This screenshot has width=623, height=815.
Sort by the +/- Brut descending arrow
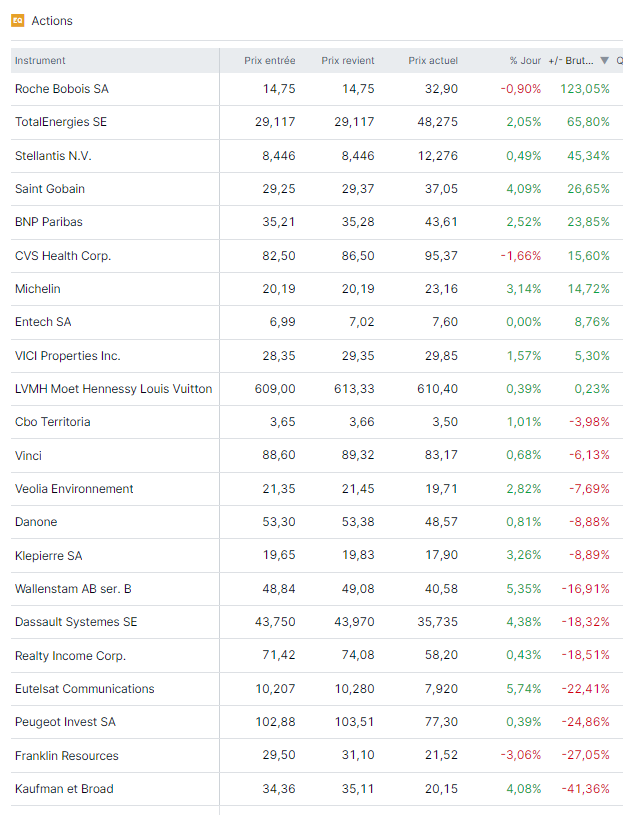tap(604, 61)
